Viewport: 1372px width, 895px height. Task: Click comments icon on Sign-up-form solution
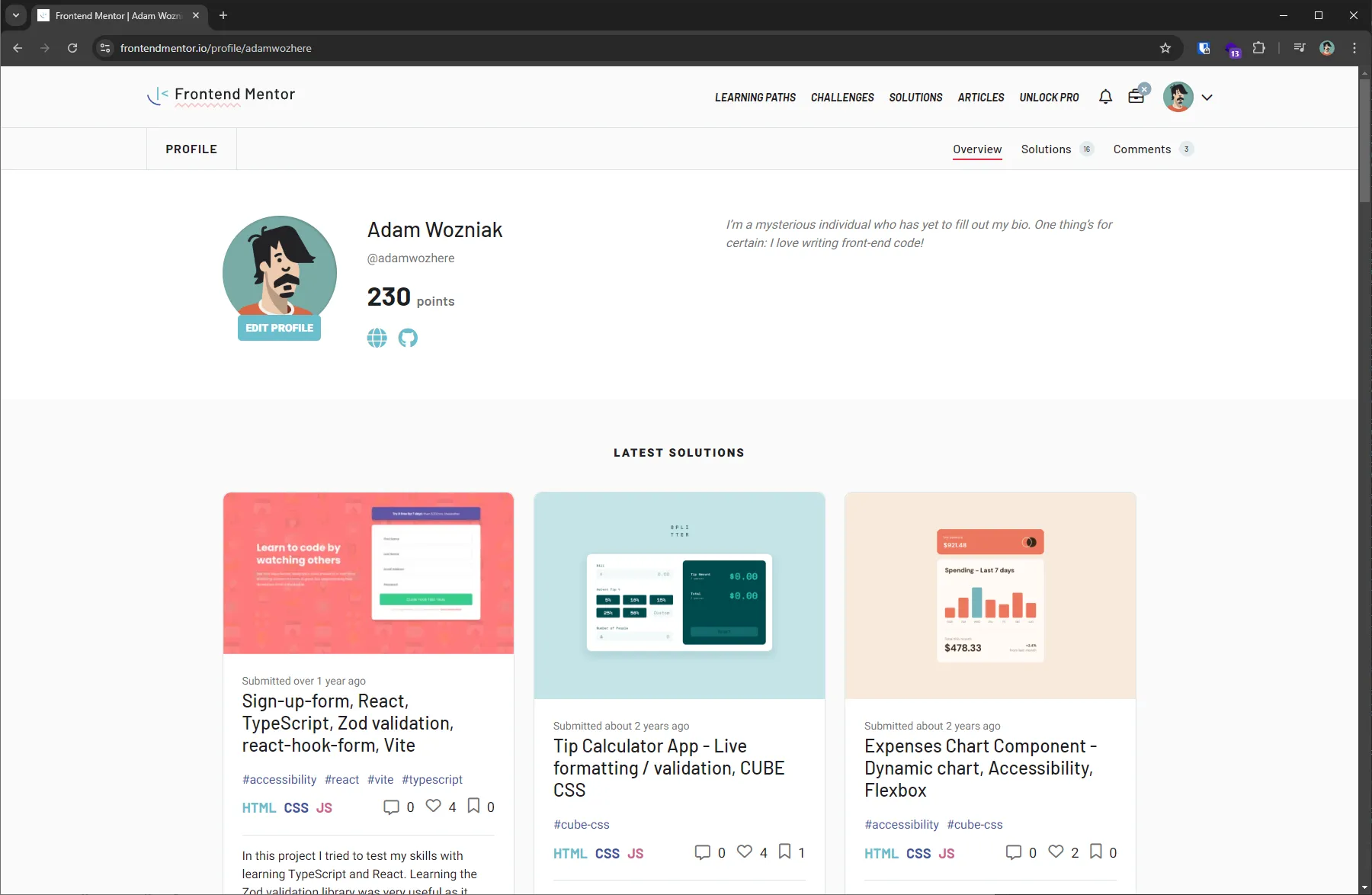[x=391, y=807]
